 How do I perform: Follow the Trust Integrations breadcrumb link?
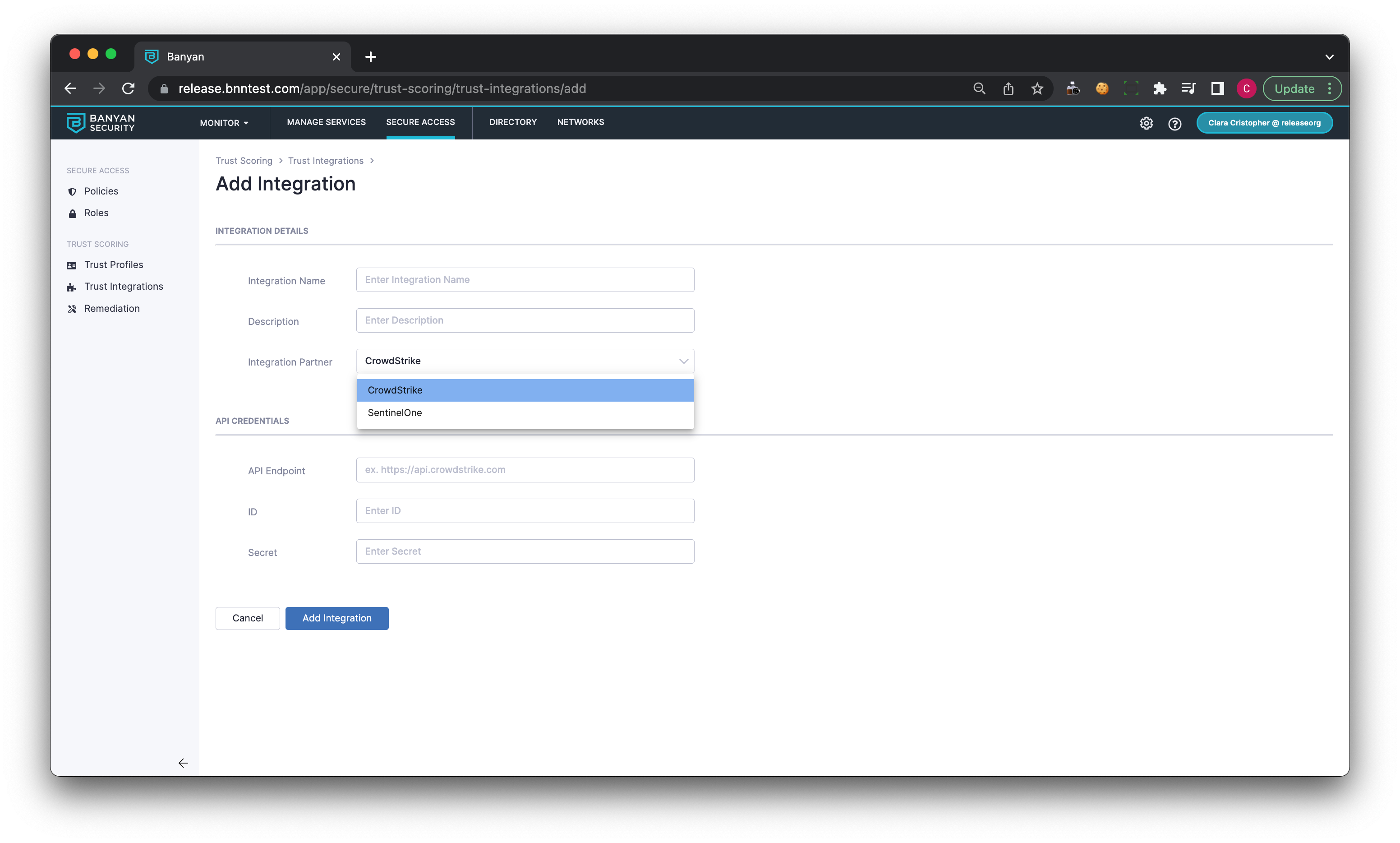(326, 161)
